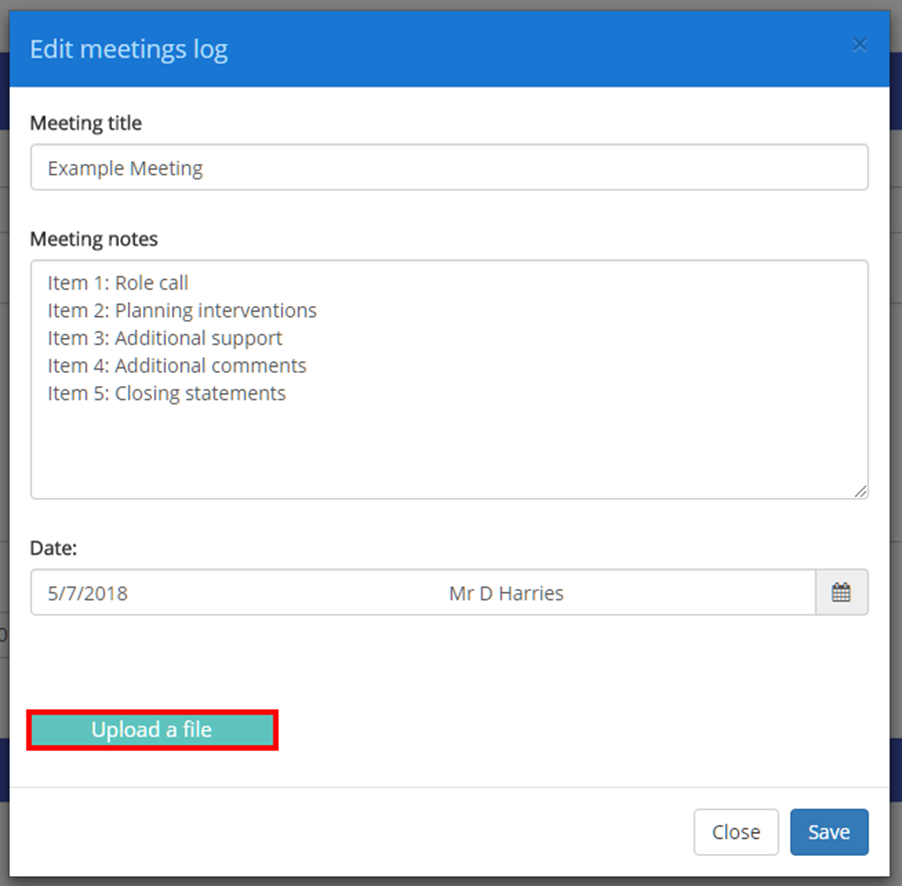The height and width of the screenshot is (886, 902).
Task: Open the datepicker via the calendar glyph
Action: tap(842, 592)
